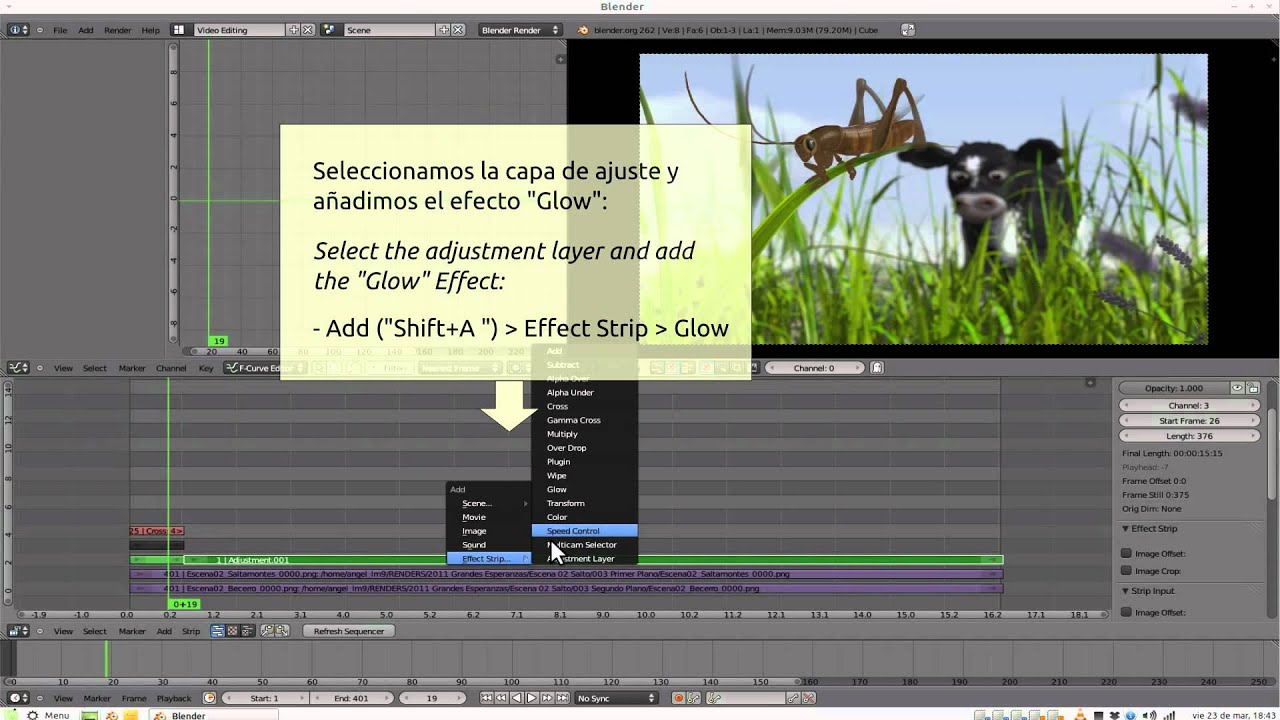Open the F-Curve editor type selector icon
Viewport: 1280px width, 720px height.
(x=18, y=368)
